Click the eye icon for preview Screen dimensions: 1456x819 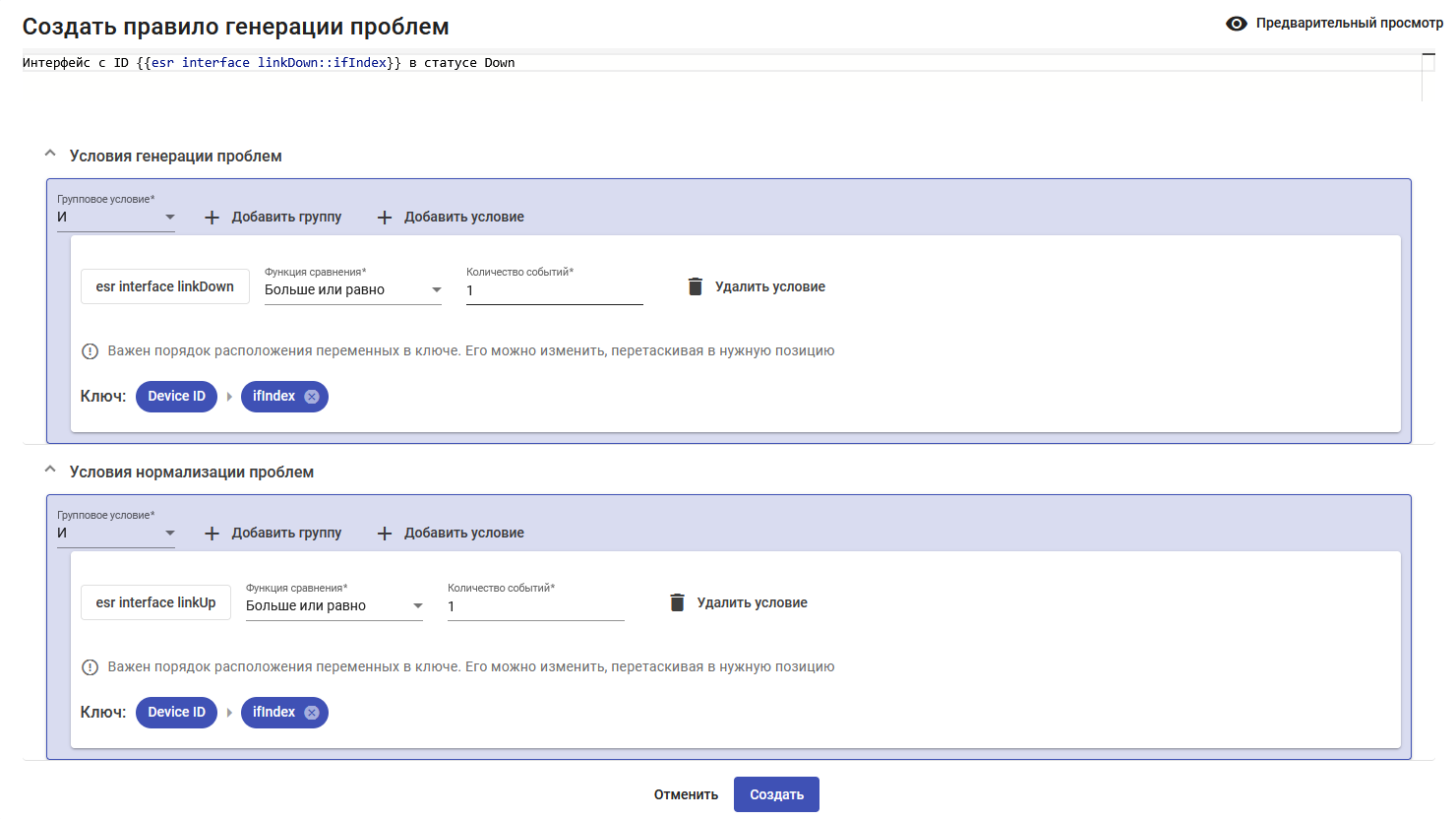(x=1237, y=24)
